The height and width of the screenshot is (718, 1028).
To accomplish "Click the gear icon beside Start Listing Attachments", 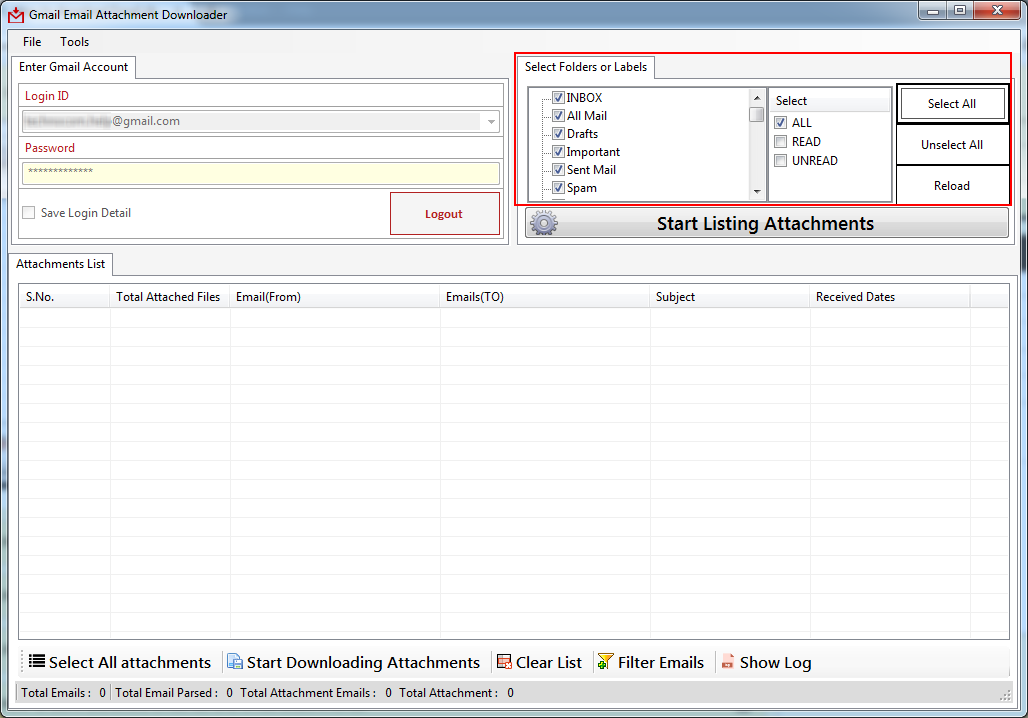I will 544,223.
